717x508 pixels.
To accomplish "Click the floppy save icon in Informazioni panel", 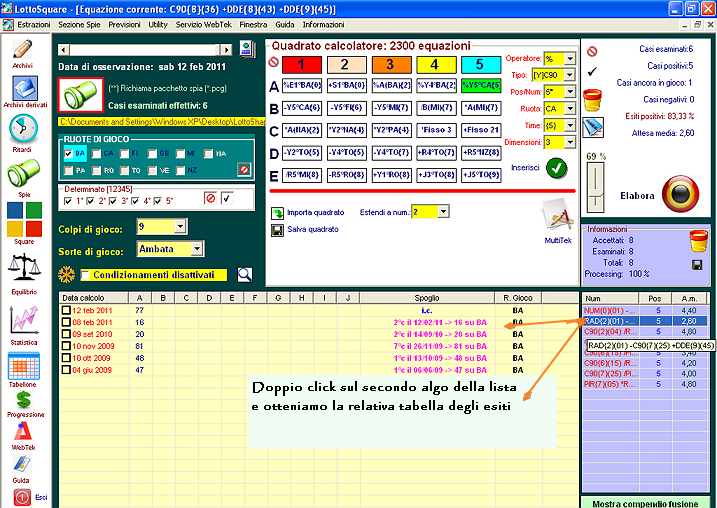I will 697,265.
